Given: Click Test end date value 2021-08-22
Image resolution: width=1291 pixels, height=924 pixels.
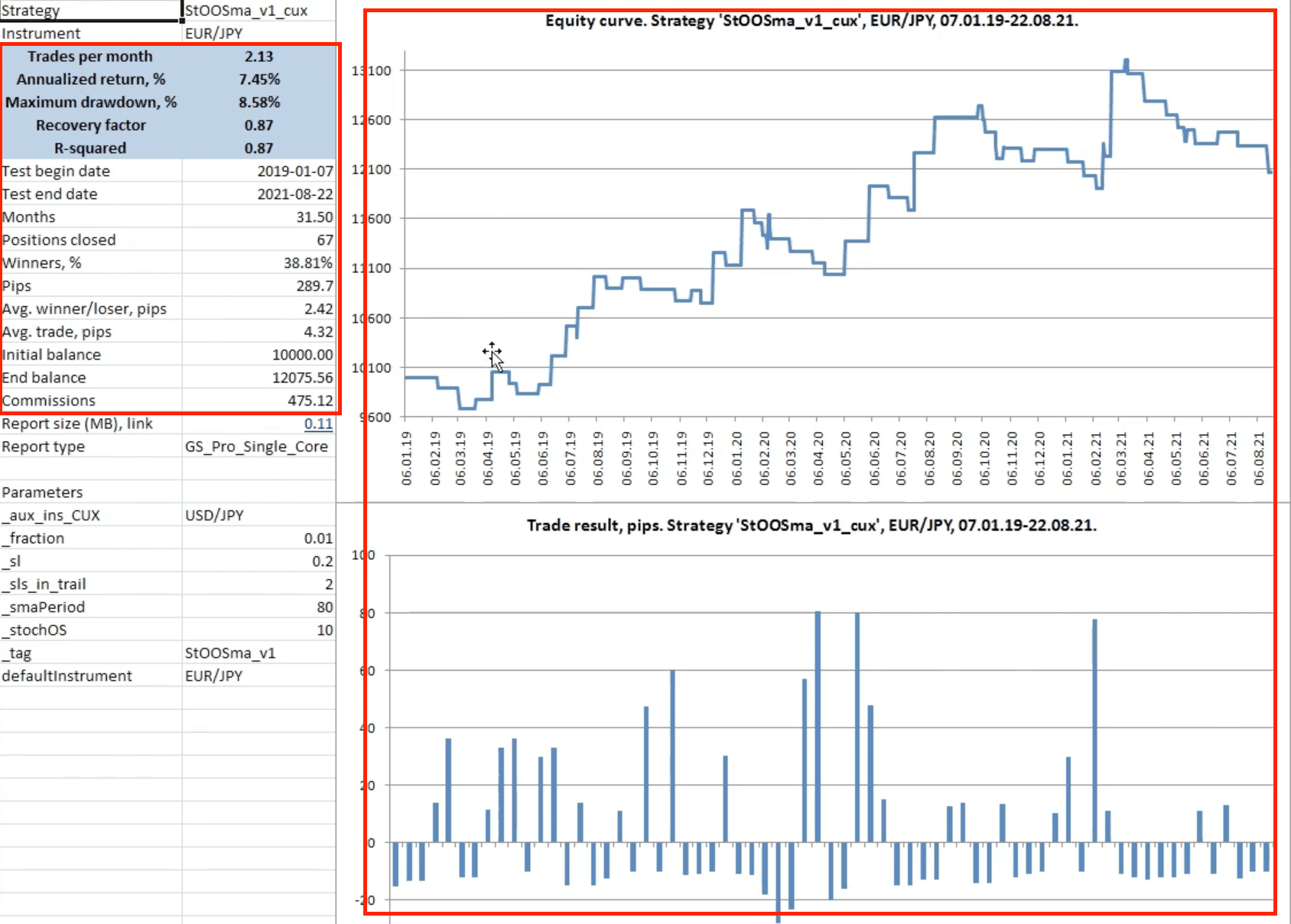Looking at the screenshot, I should pyautogui.click(x=295, y=194).
